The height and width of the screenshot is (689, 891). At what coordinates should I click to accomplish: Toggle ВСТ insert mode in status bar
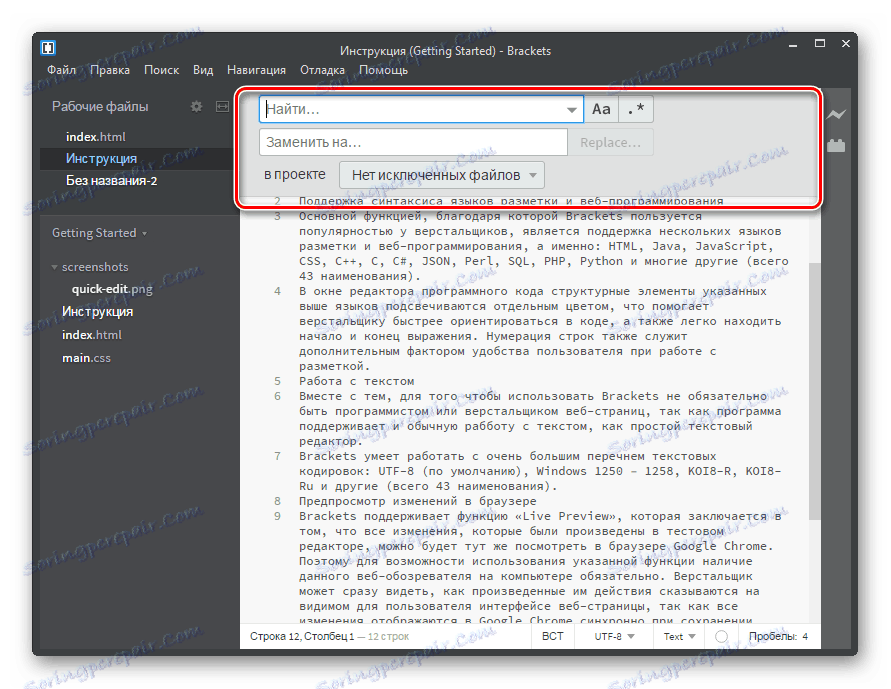pyautogui.click(x=552, y=637)
